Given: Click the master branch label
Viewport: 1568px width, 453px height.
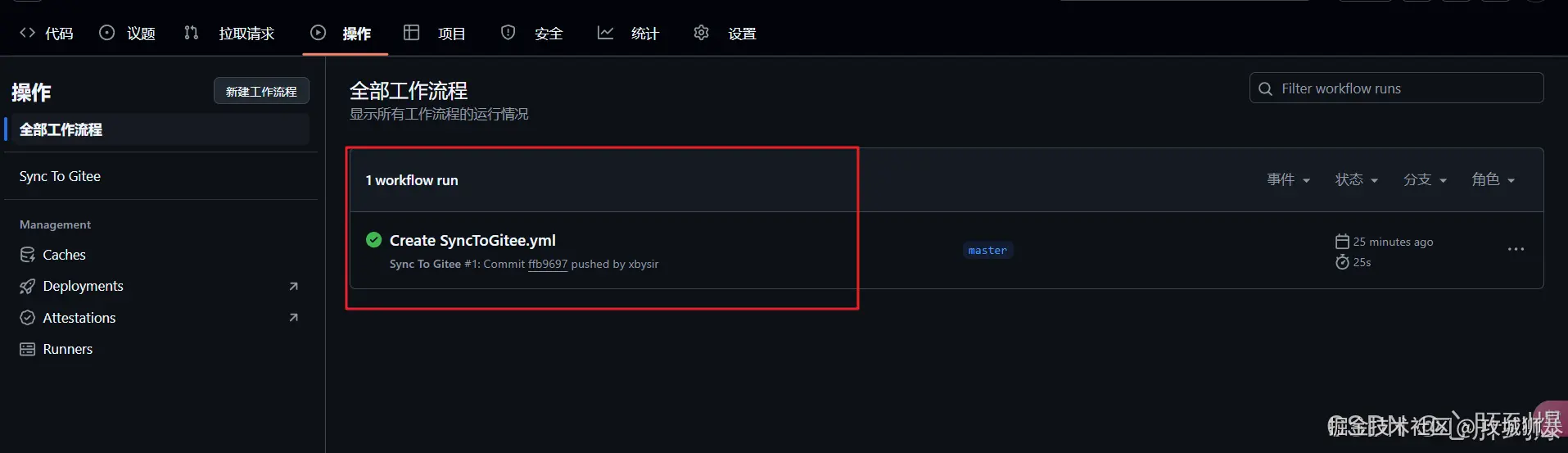Looking at the screenshot, I should tap(987, 251).
